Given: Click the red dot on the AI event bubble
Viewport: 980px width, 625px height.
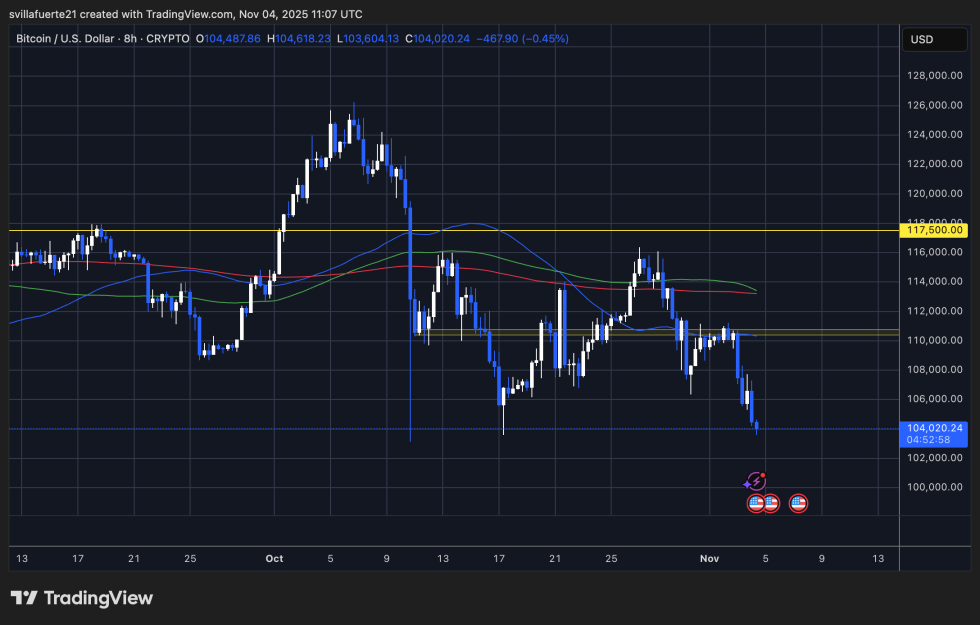Looking at the screenshot, I should click(763, 475).
